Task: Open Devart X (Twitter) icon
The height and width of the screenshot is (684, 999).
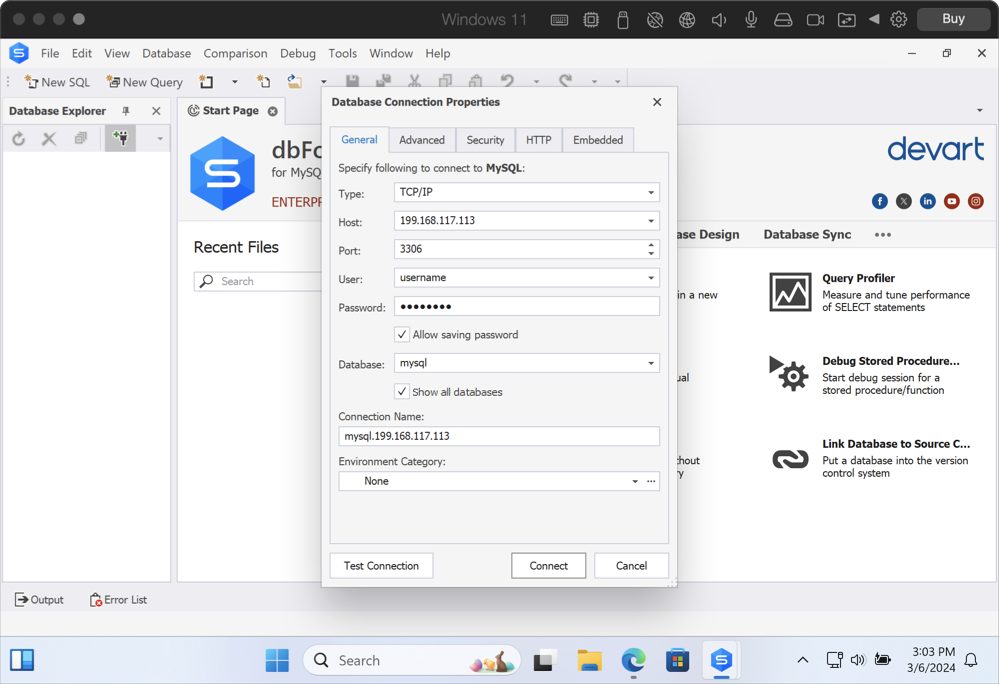Action: click(903, 201)
